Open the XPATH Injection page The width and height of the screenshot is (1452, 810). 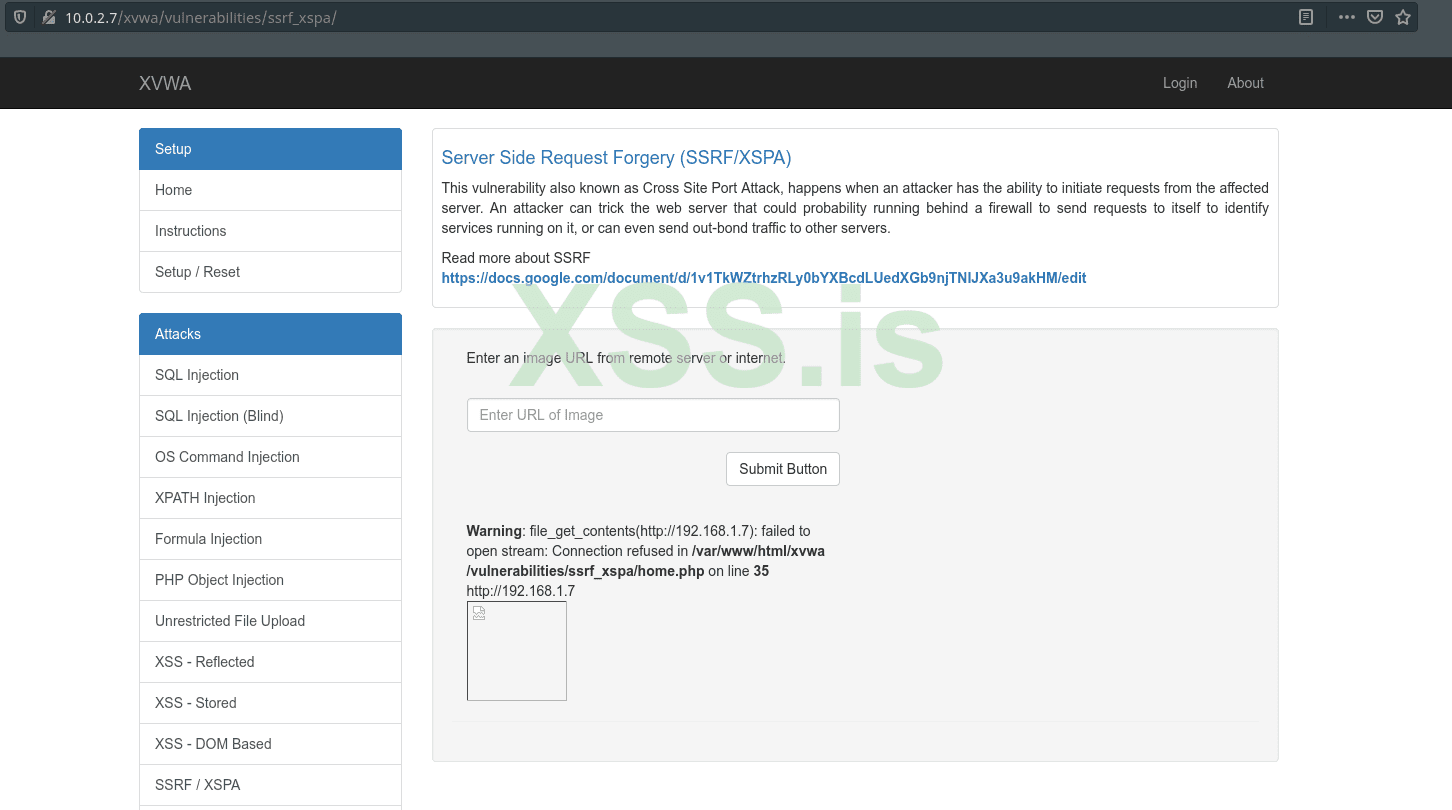click(x=270, y=498)
